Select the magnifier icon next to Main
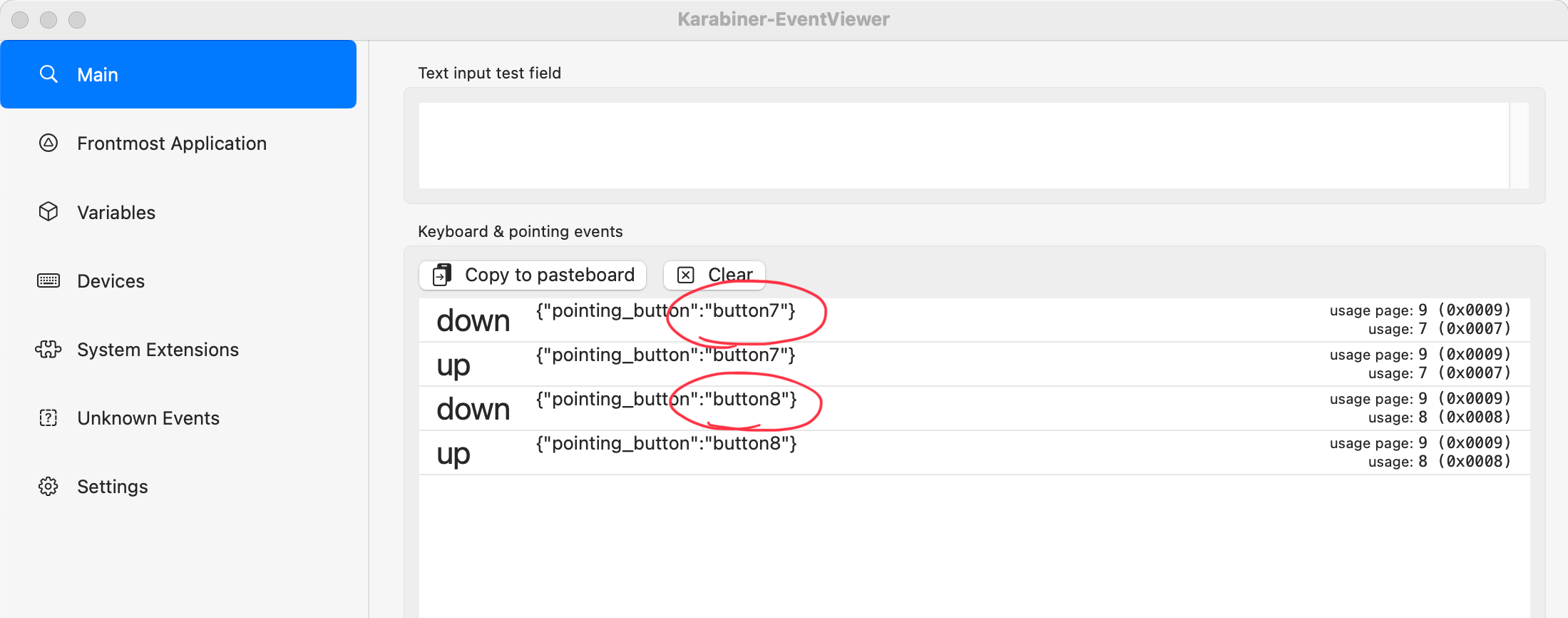 [48, 74]
